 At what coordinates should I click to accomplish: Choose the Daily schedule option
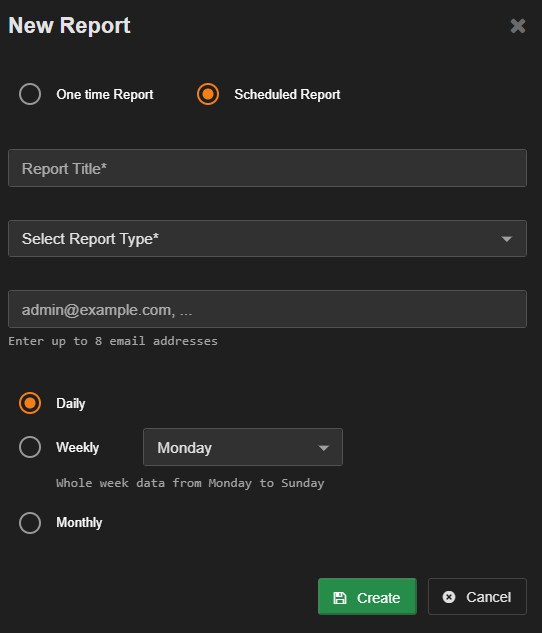30,403
